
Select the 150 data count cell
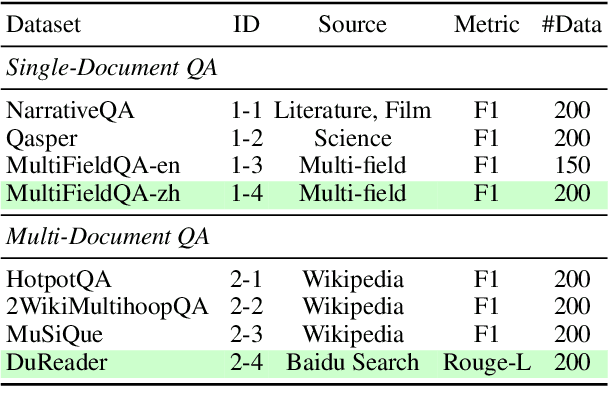[571, 165]
